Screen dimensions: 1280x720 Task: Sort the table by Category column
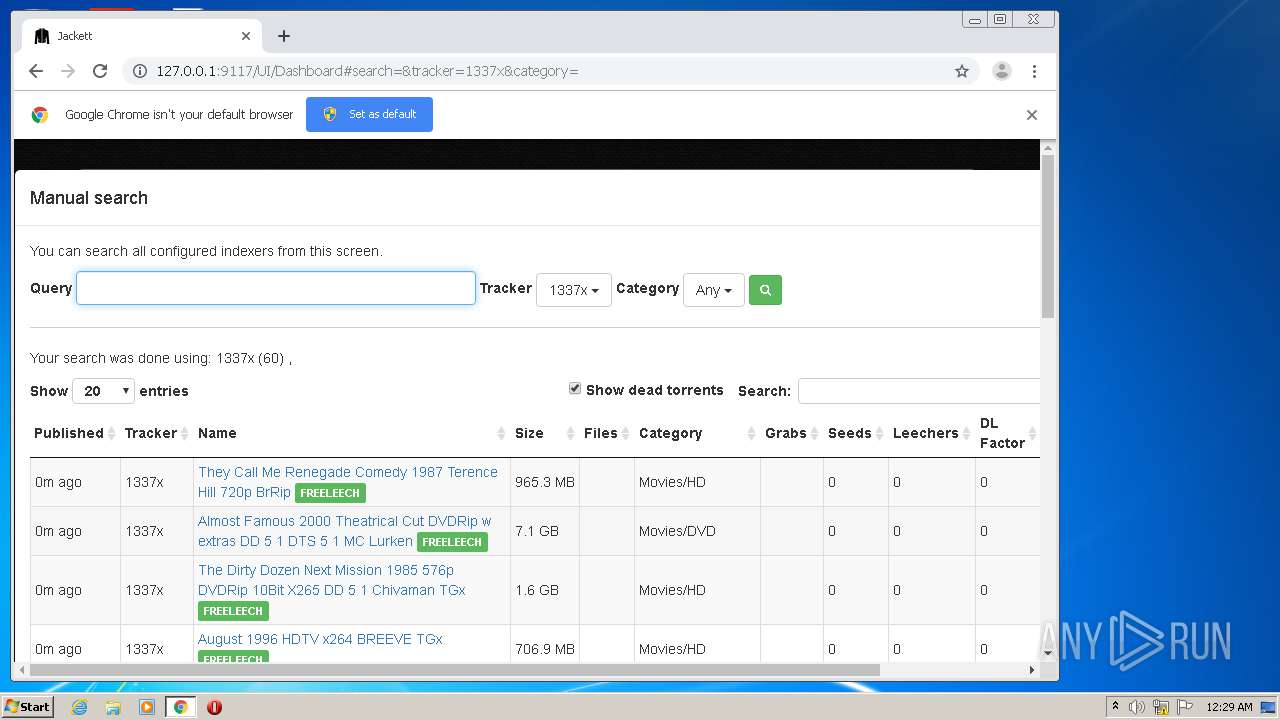click(x=697, y=433)
